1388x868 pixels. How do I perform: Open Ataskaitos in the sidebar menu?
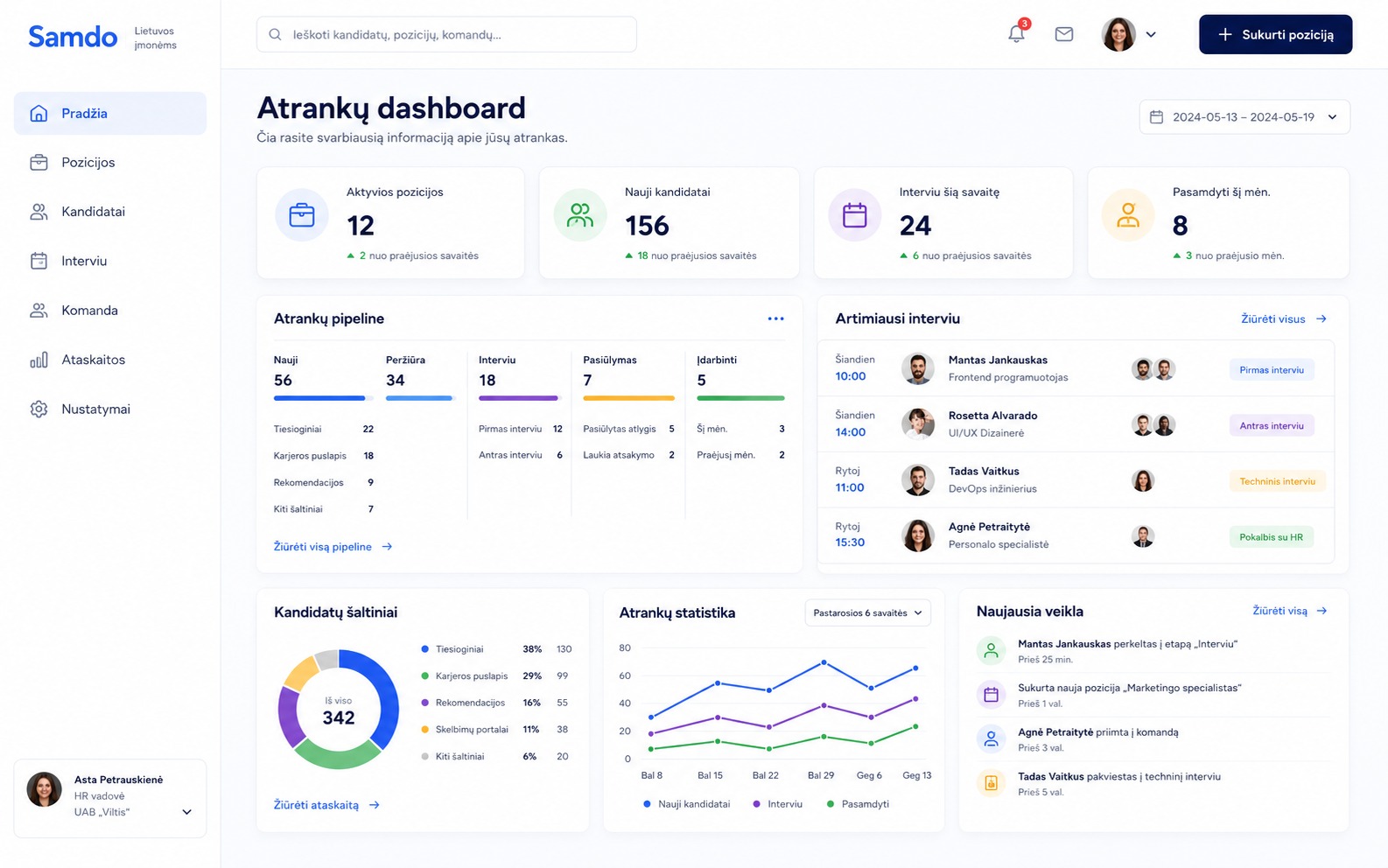[x=110, y=360]
